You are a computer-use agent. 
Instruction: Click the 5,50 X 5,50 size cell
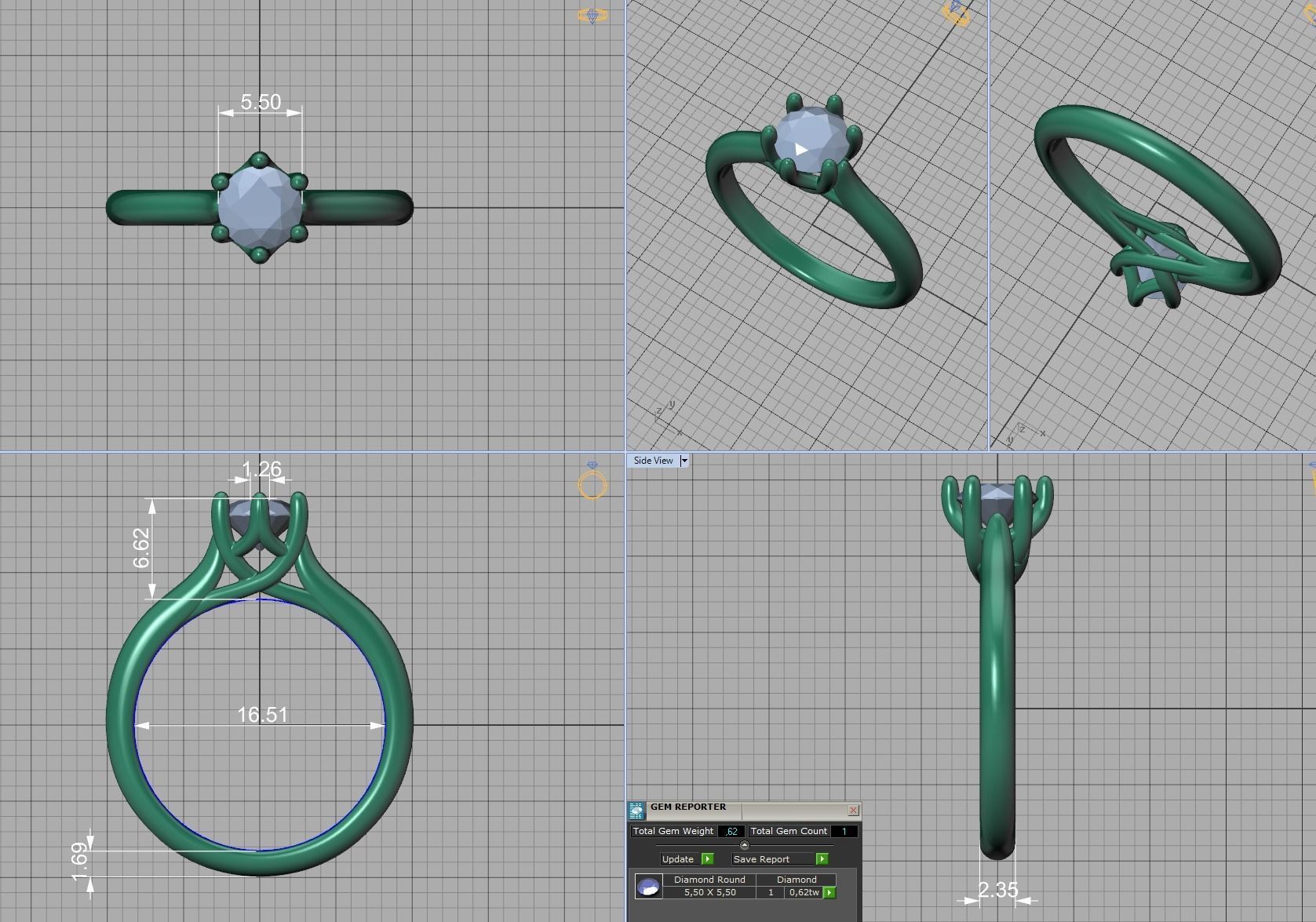click(x=709, y=892)
